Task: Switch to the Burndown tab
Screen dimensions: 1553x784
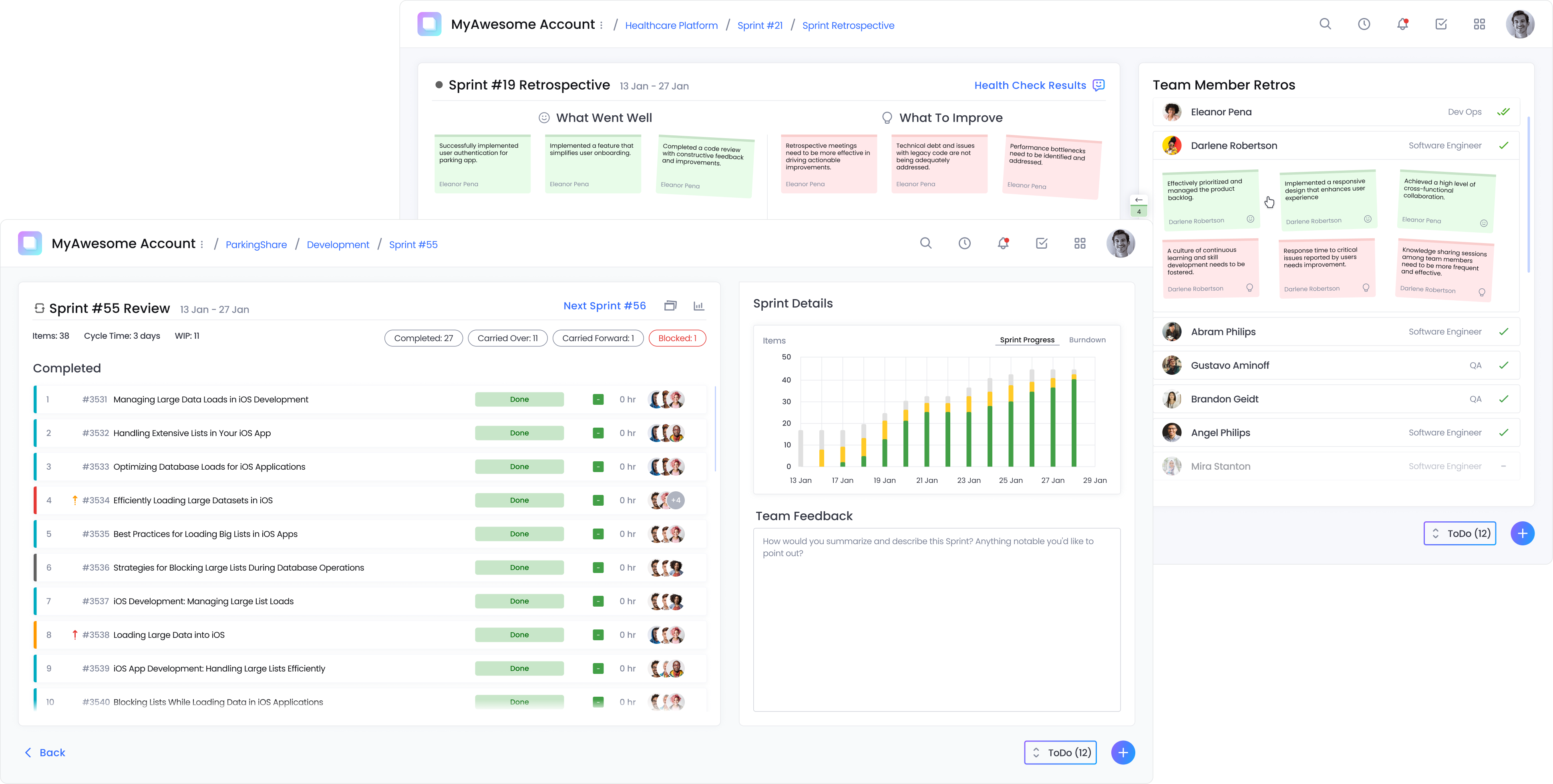Action: coord(1087,340)
